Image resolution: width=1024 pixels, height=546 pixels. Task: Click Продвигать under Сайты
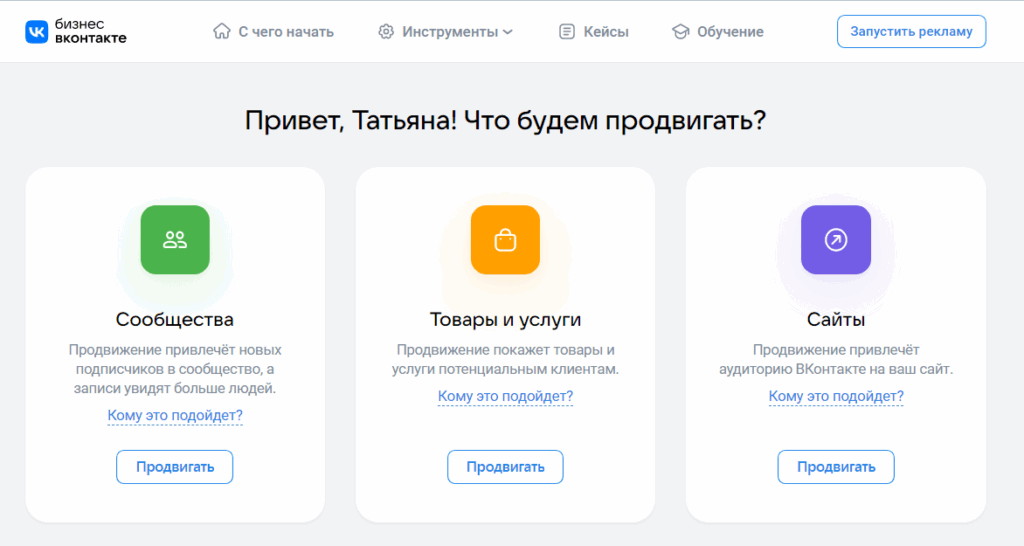point(835,467)
